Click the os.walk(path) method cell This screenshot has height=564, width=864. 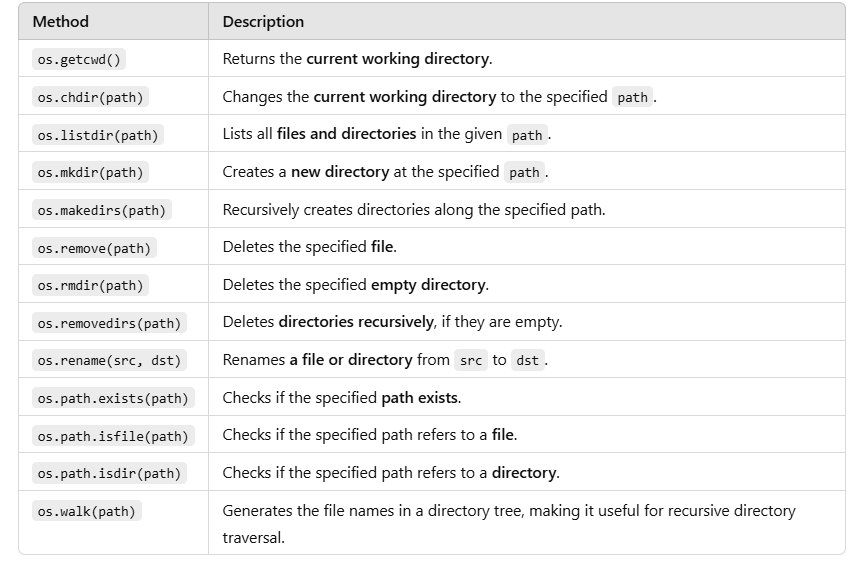coord(87,511)
